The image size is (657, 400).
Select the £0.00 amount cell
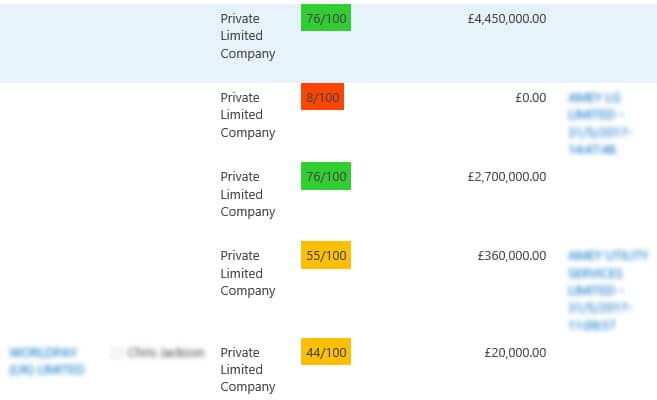530,98
